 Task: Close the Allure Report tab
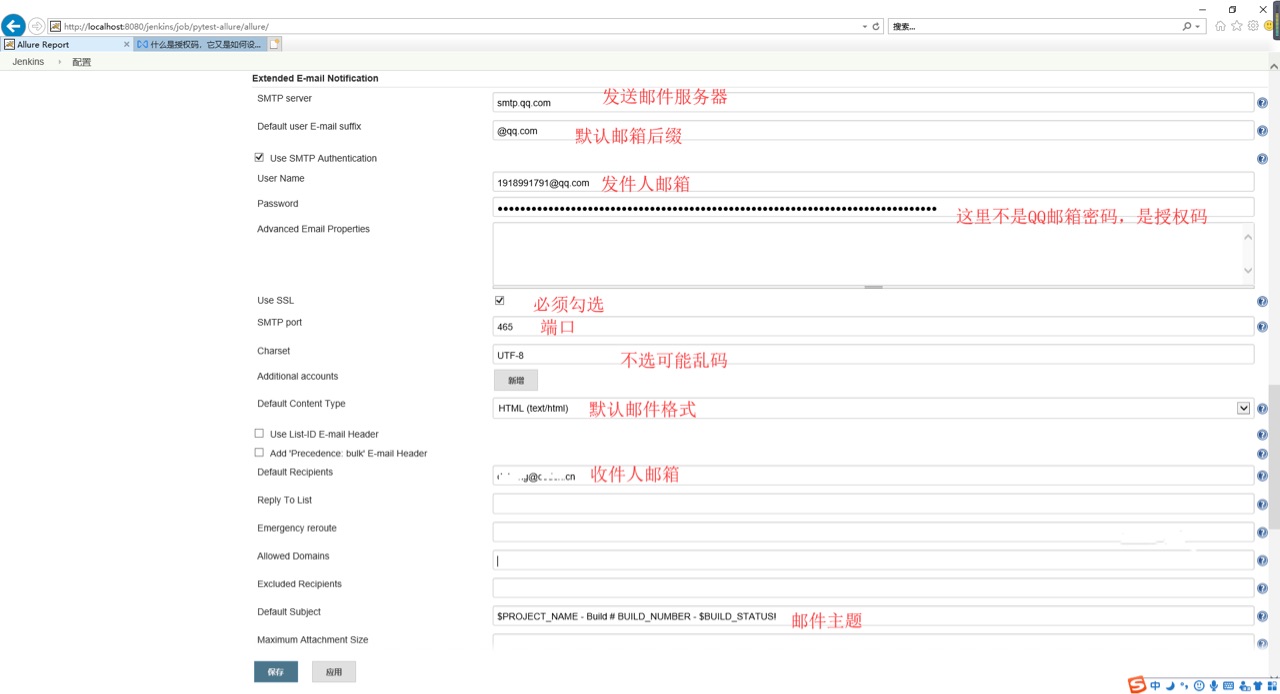[x=127, y=44]
